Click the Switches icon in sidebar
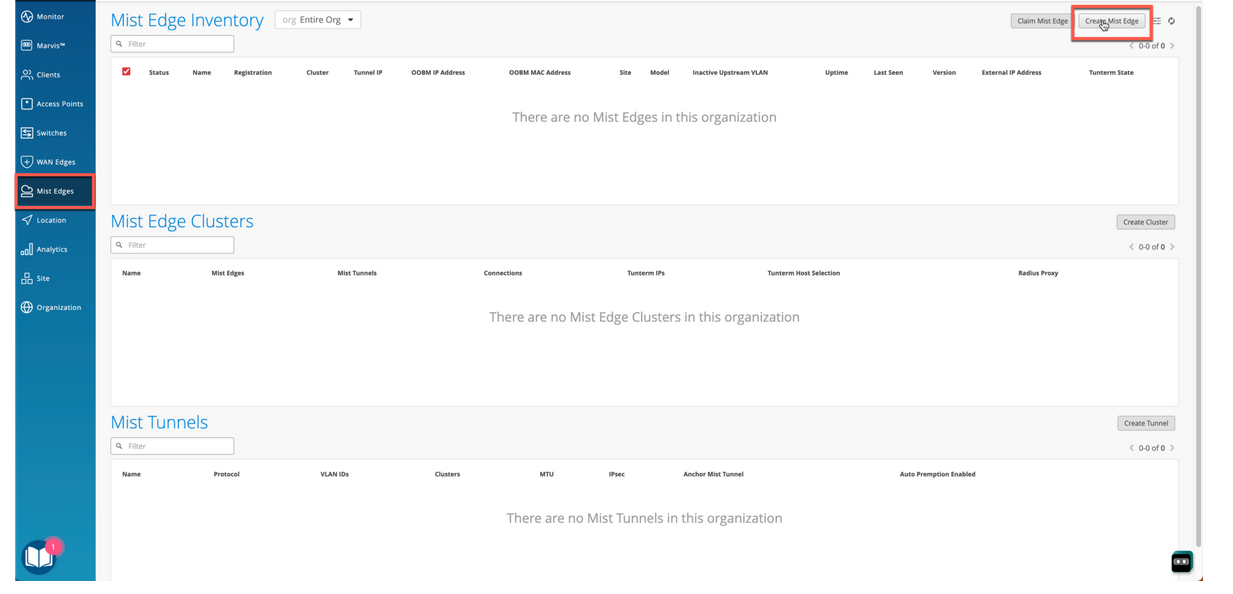This screenshot has width=1233, height=594. (27, 133)
